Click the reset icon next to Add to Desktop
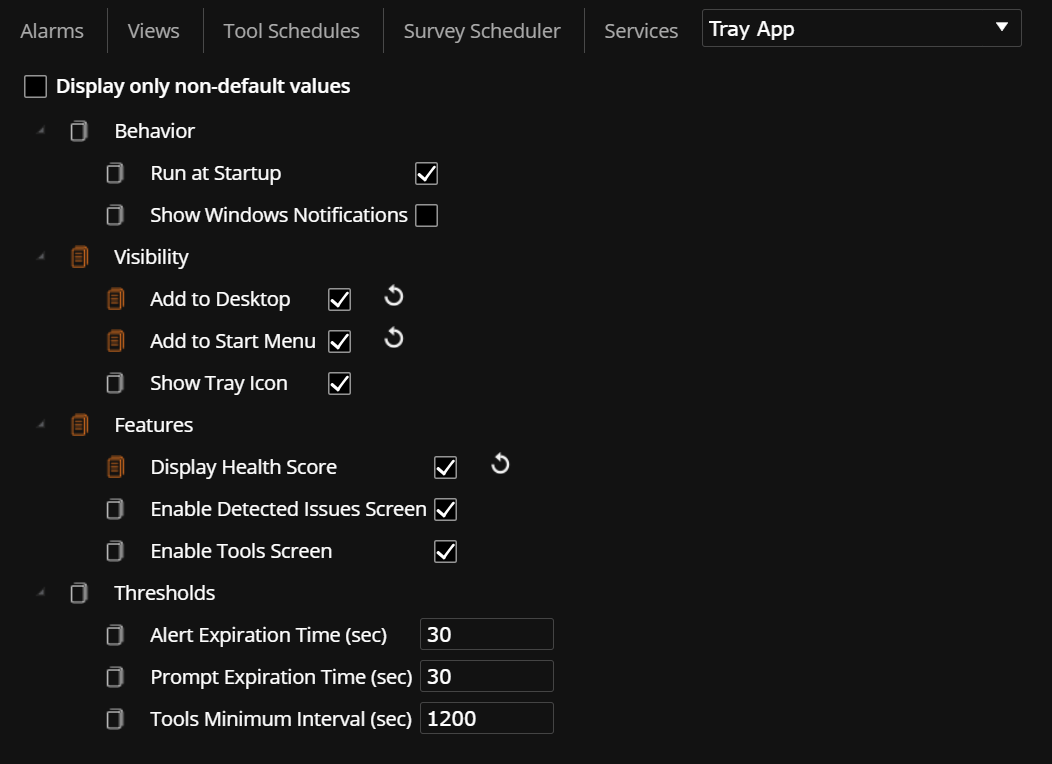1052x764 pixels. tap(393, 297)
